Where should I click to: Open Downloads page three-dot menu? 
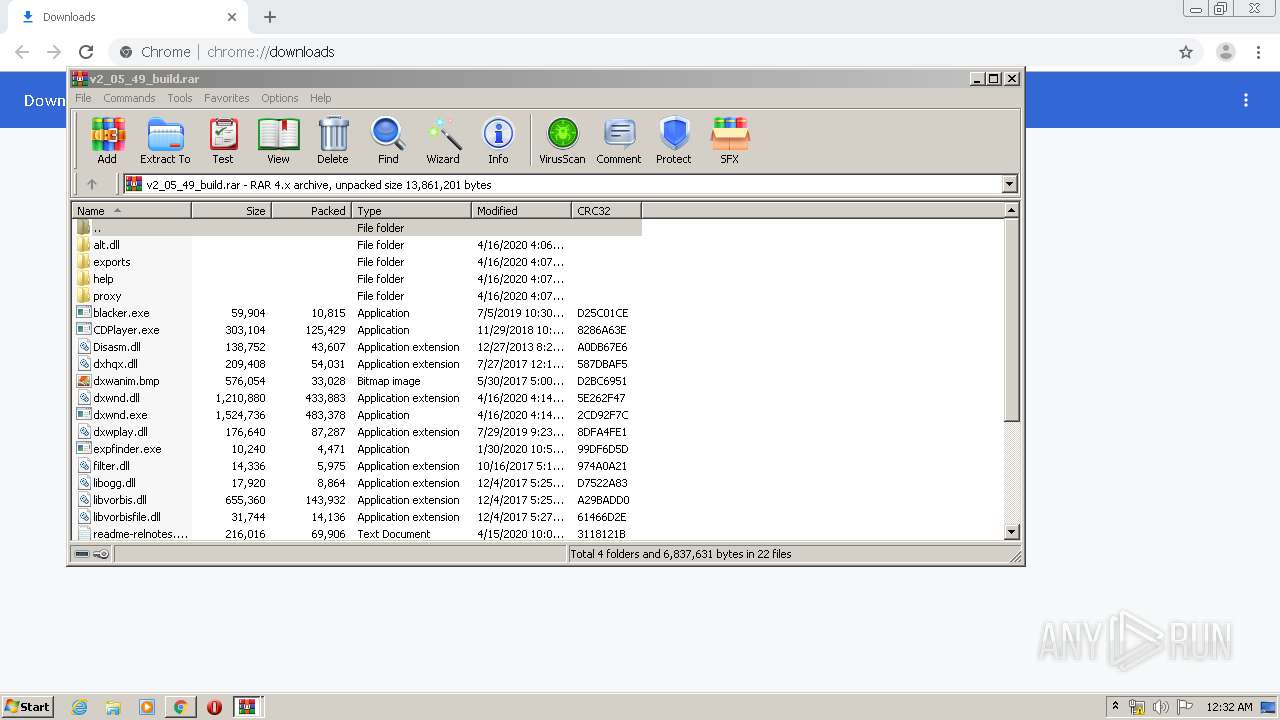(1246, 100)
